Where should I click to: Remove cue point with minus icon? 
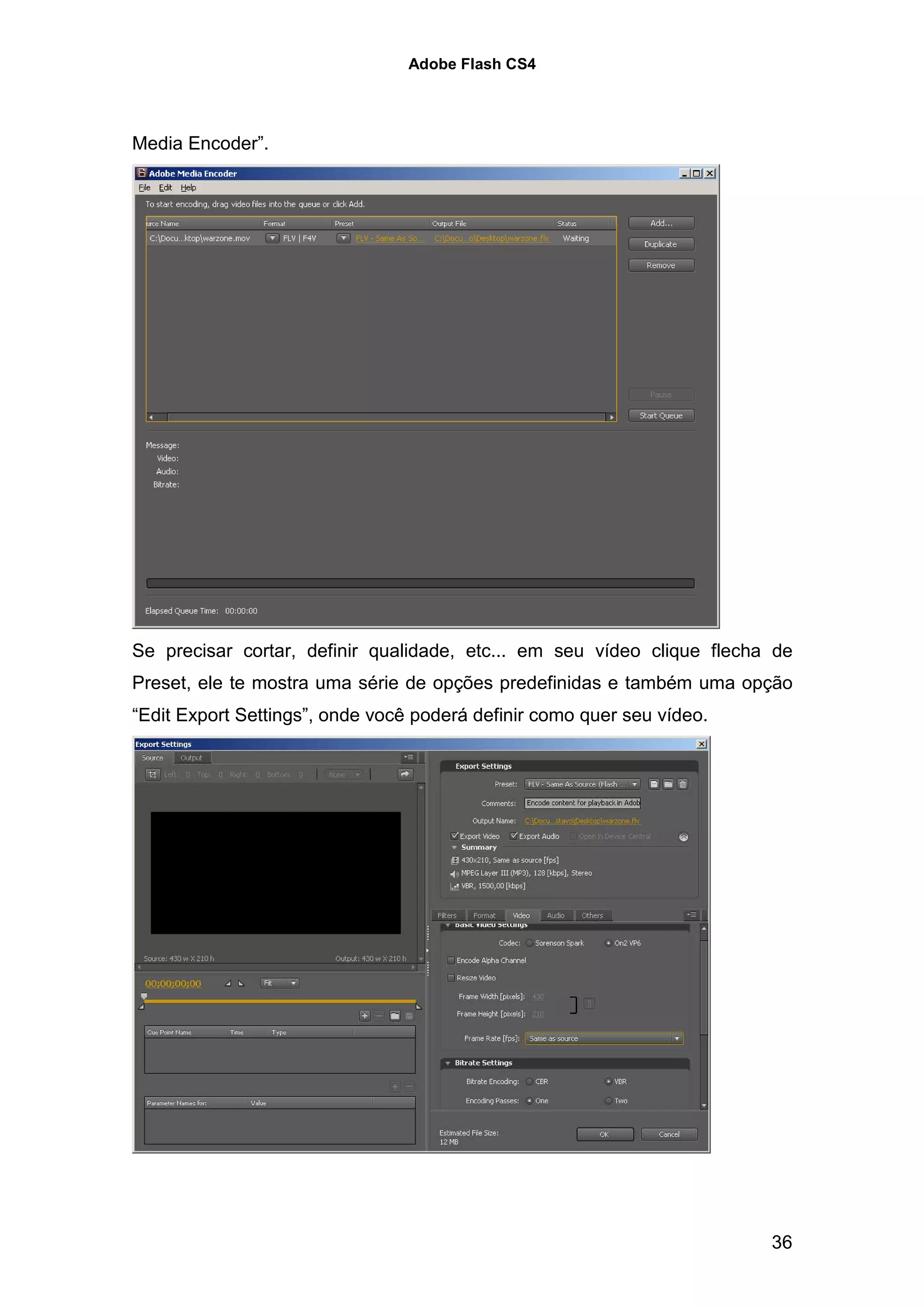click(x=379, y=1016)
